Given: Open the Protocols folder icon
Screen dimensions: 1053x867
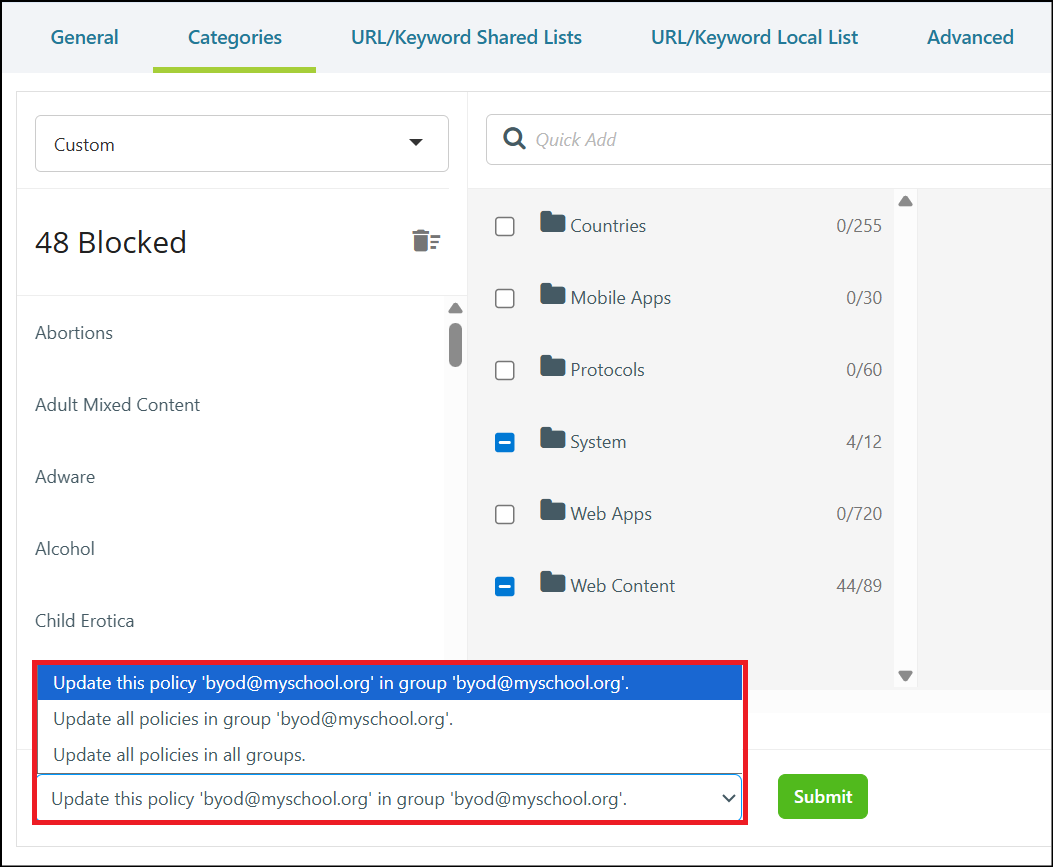Looking at the screenshot, I should [x=553, y=365].
